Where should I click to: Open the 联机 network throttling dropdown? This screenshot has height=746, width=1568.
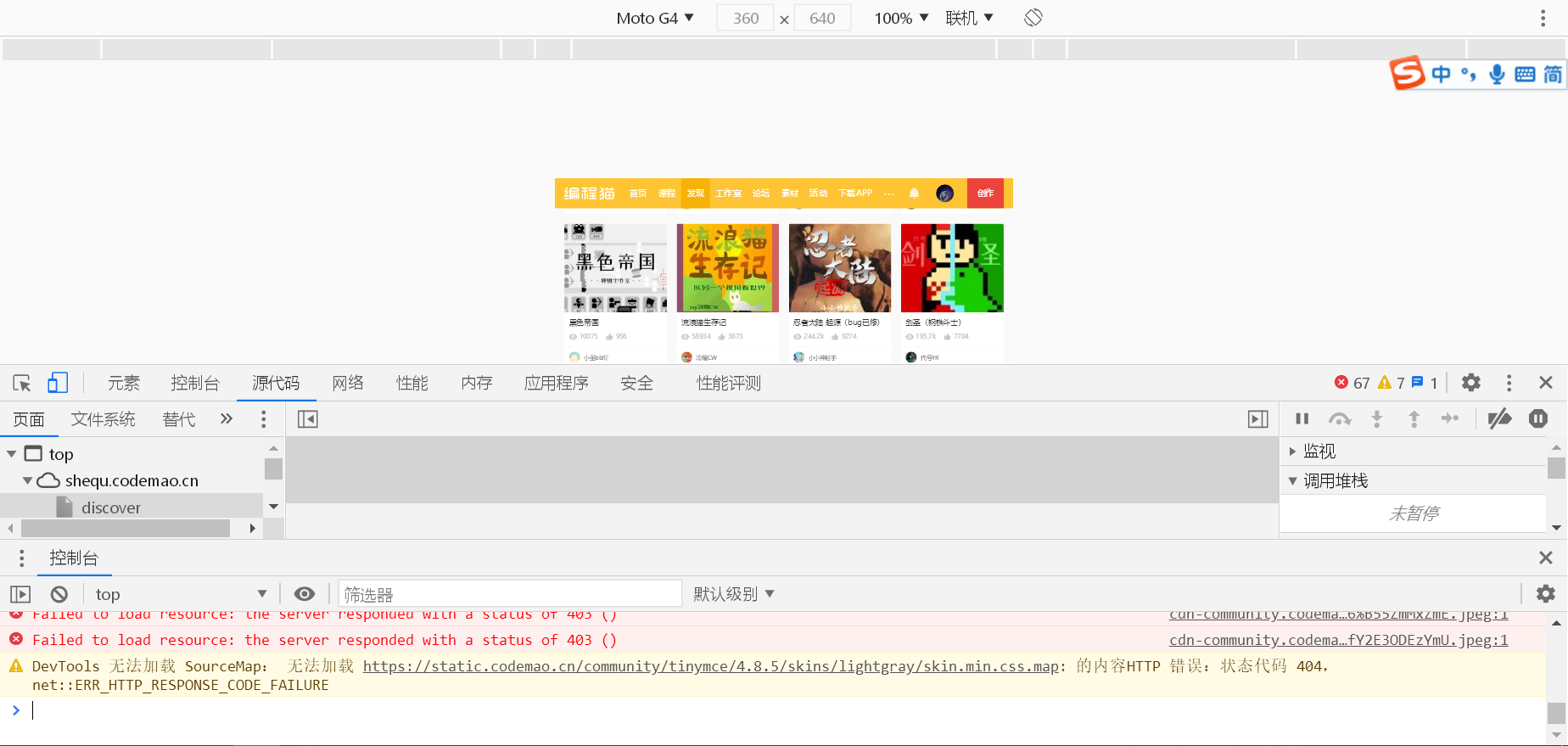(970, 18)
